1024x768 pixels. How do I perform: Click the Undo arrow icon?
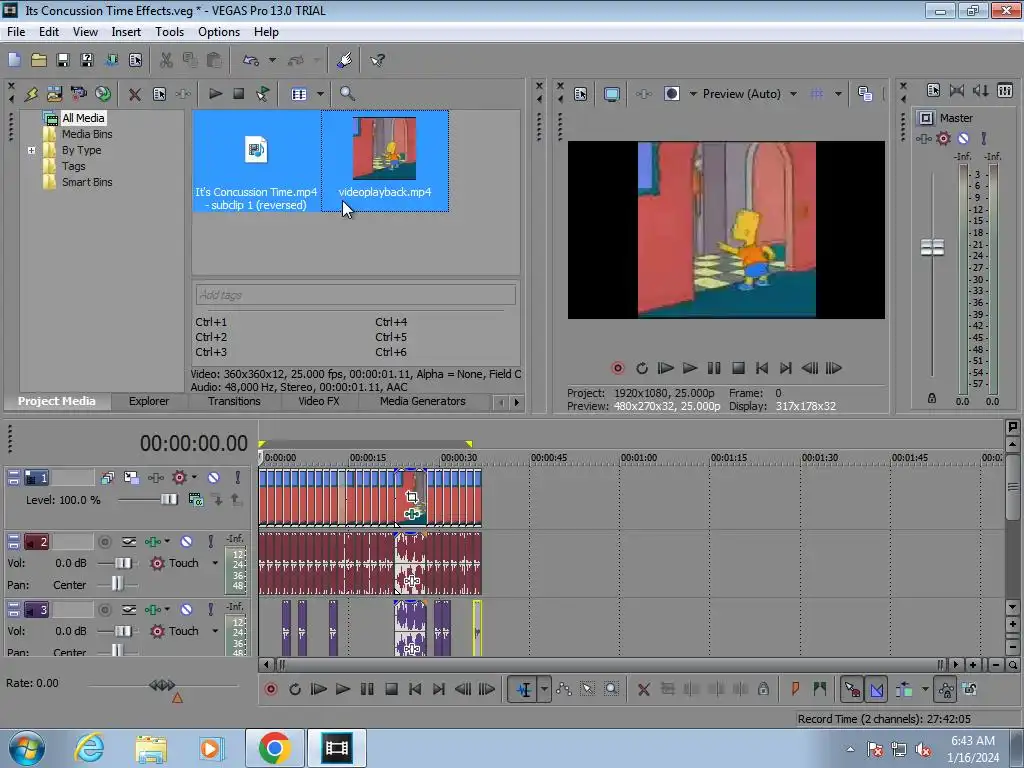251,60
